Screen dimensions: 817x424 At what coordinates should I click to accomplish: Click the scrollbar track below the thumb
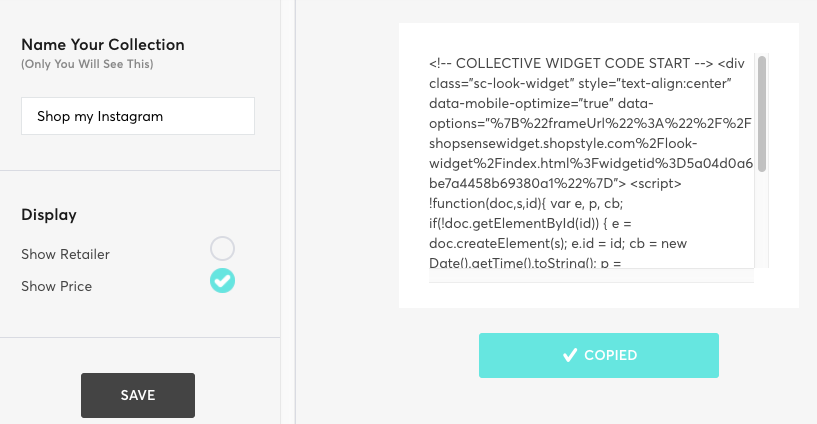pyautogui.click(x=762, y=220)
